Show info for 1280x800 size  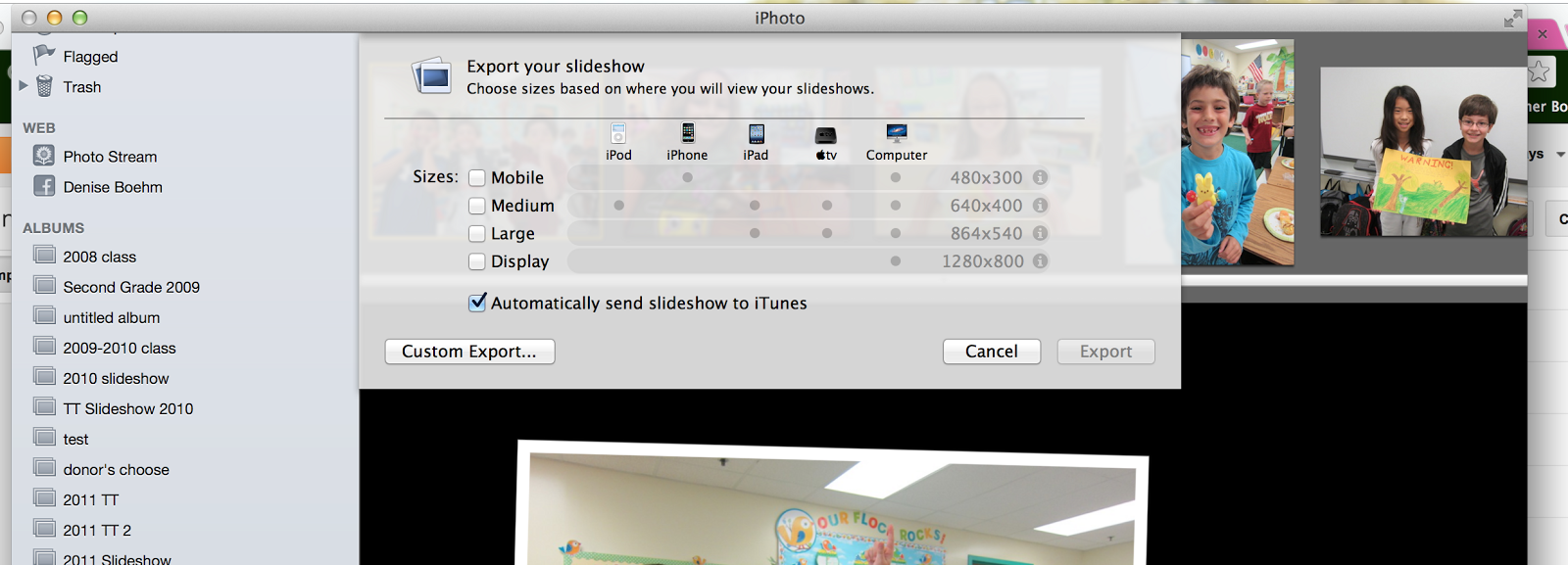click(1040, 261)
